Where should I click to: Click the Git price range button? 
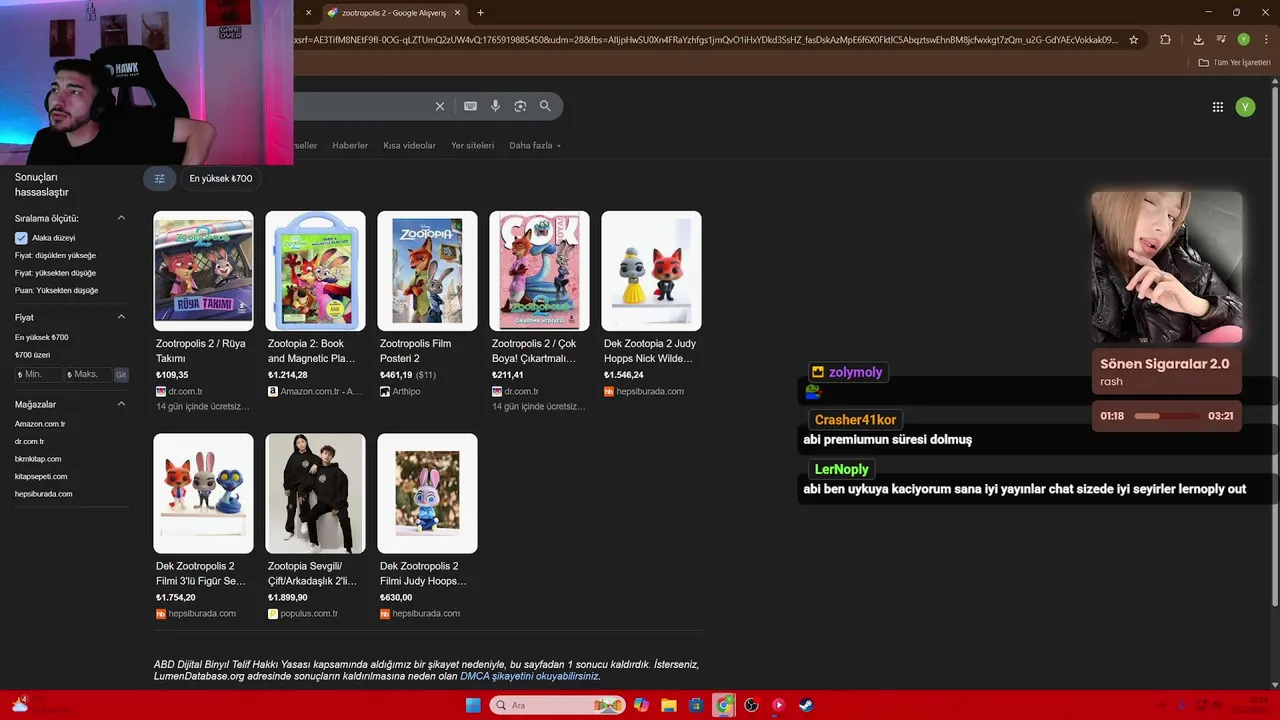tap(121, 375)
